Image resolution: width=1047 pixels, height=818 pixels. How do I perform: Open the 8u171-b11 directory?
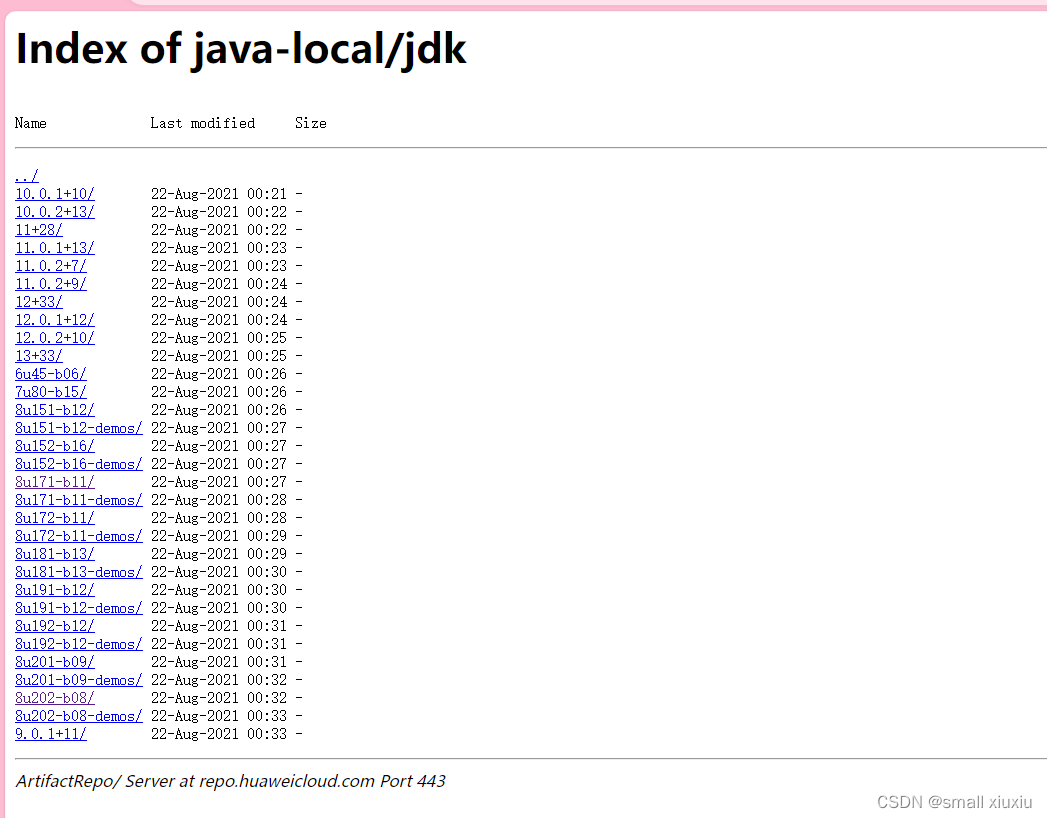[x=54, y=481]
